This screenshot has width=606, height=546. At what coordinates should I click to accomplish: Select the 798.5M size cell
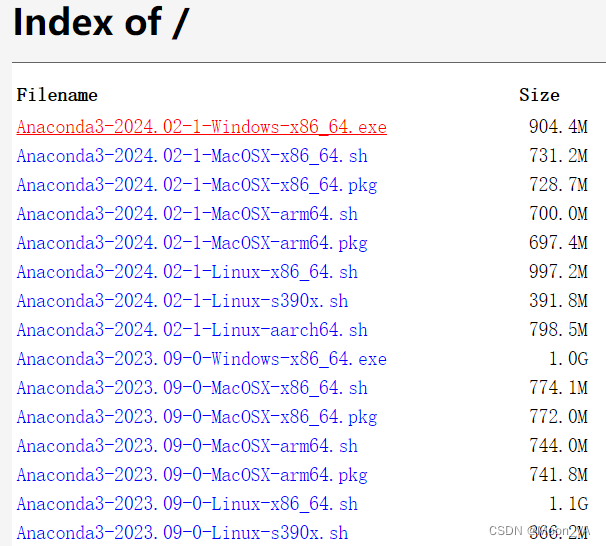tap(558, 330)
